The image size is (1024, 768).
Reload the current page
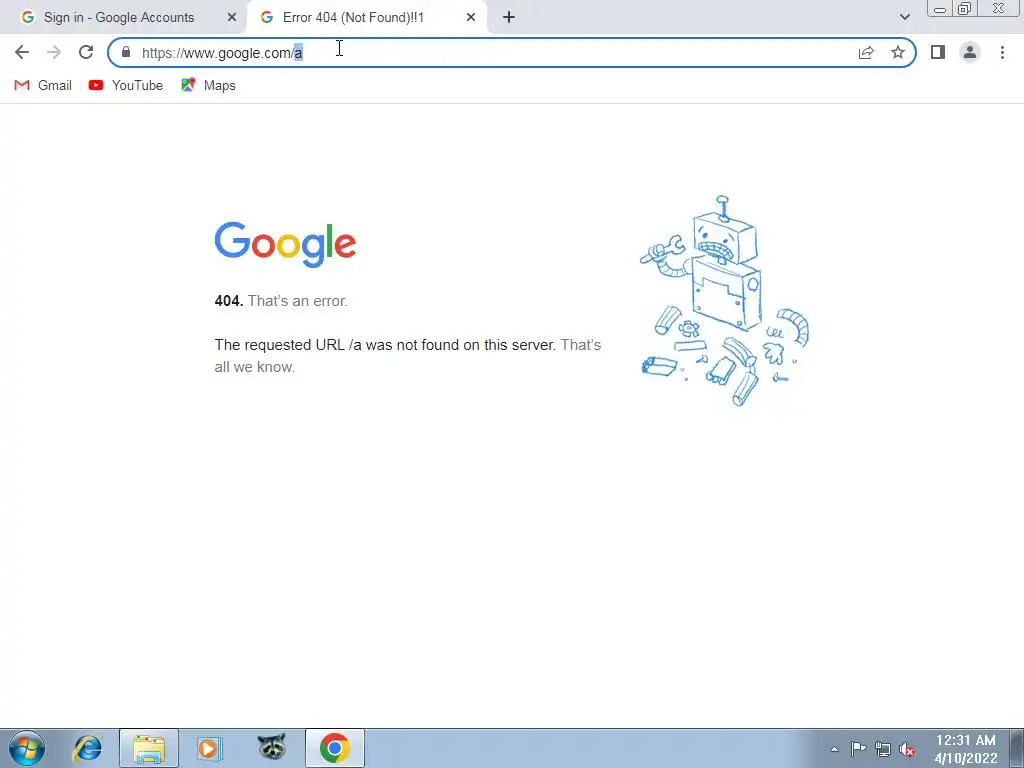point(86,52)
